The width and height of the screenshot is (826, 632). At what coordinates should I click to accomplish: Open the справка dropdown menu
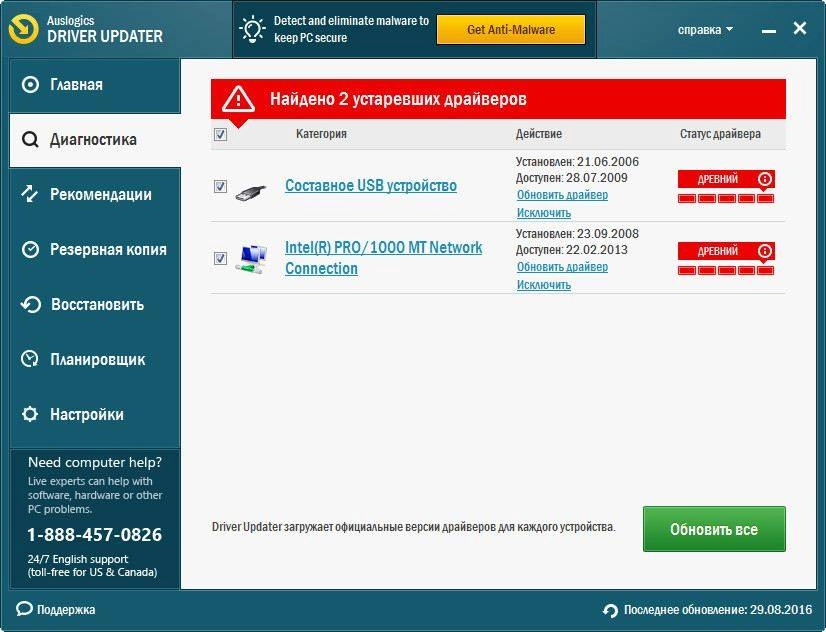pos(705,29)
